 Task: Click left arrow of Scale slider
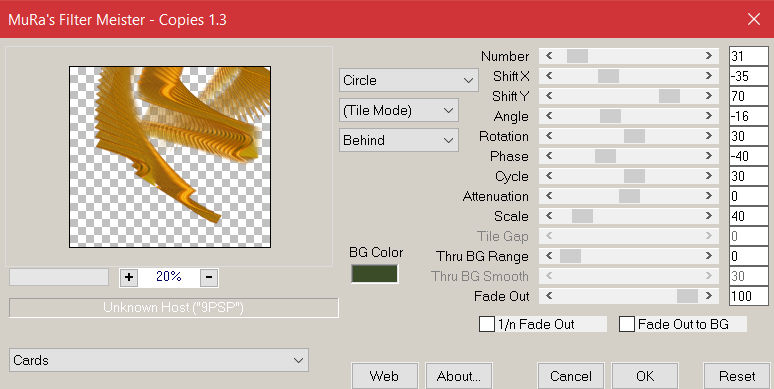point(548,216)
